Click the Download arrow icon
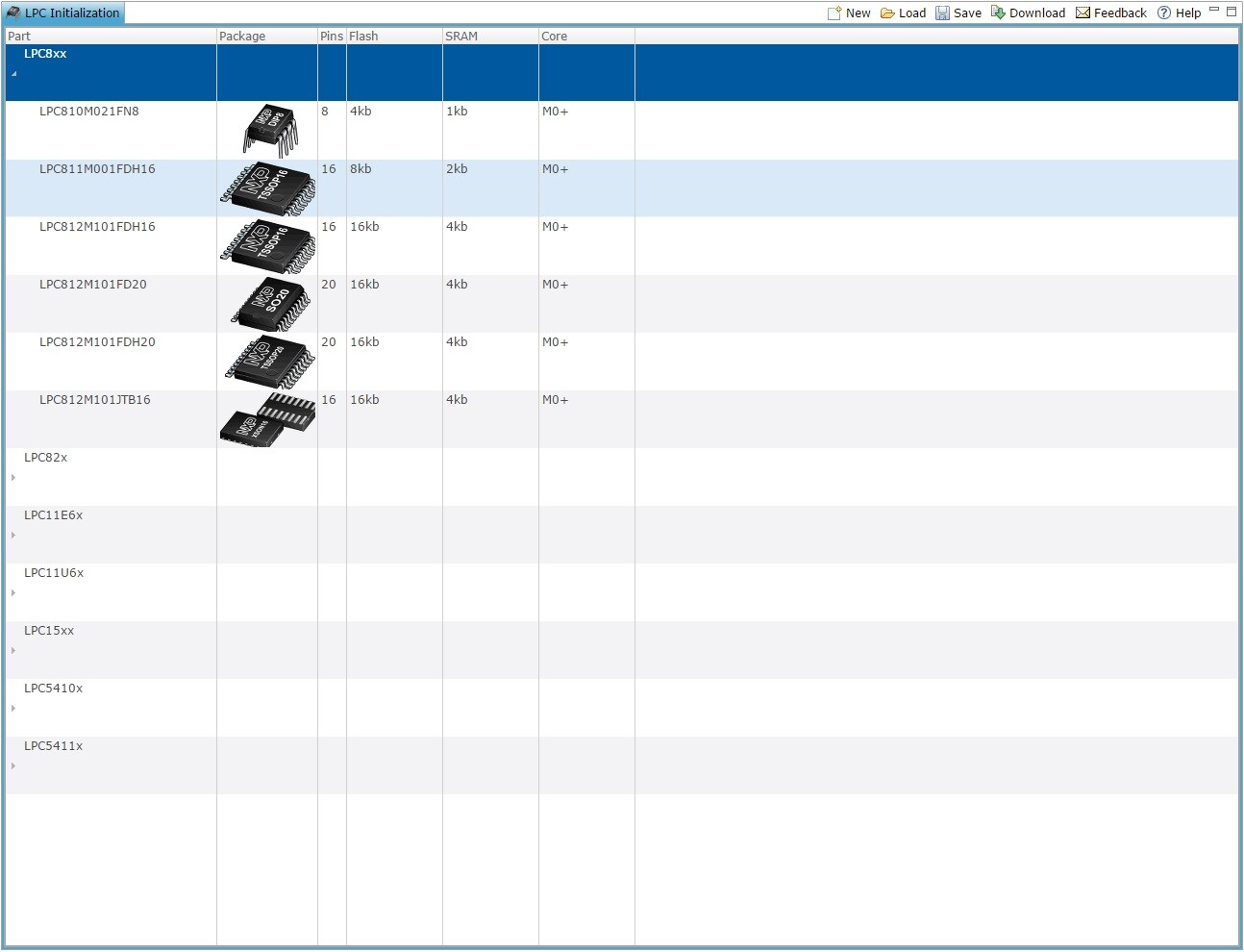Viewport: 1244px width, 952px height. [998, 13]
